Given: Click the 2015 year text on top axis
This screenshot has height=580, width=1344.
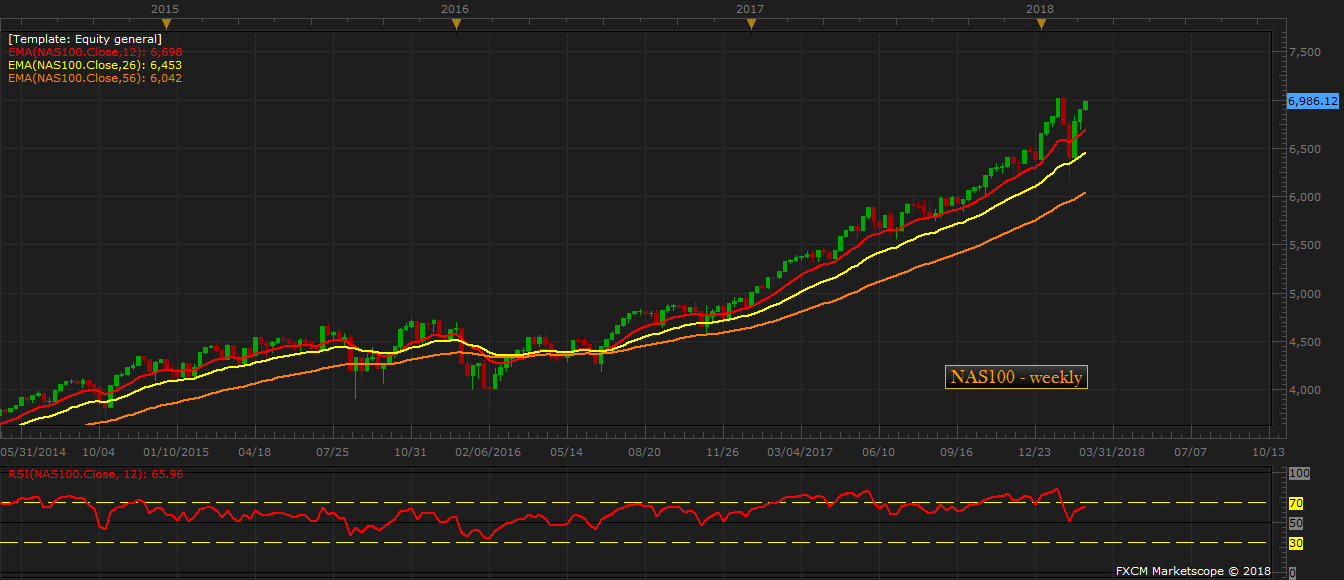Looking at the screenshot, I should tap(165, 8).
